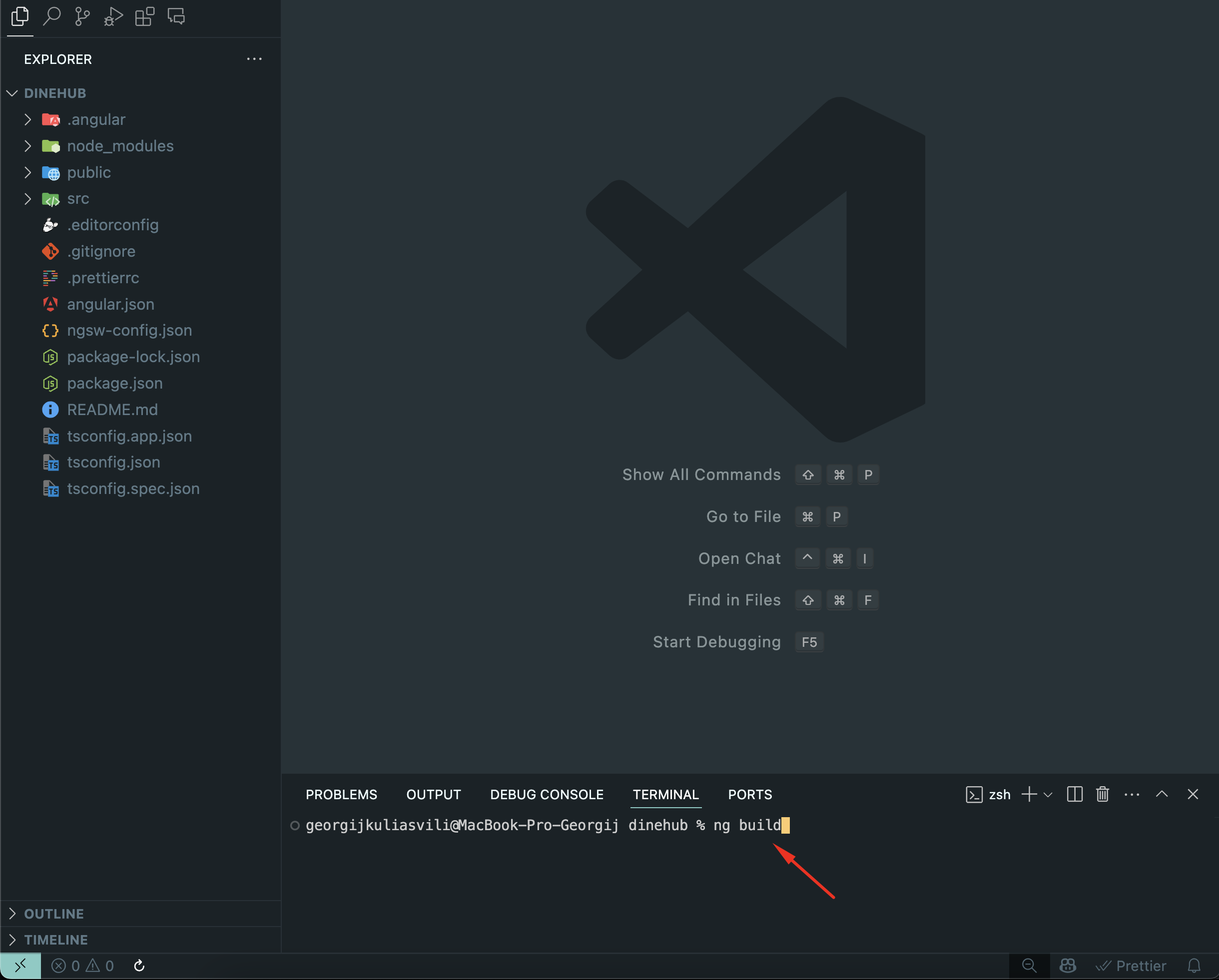
Task: Split the terminal panel
Action: coord(1075,795)
